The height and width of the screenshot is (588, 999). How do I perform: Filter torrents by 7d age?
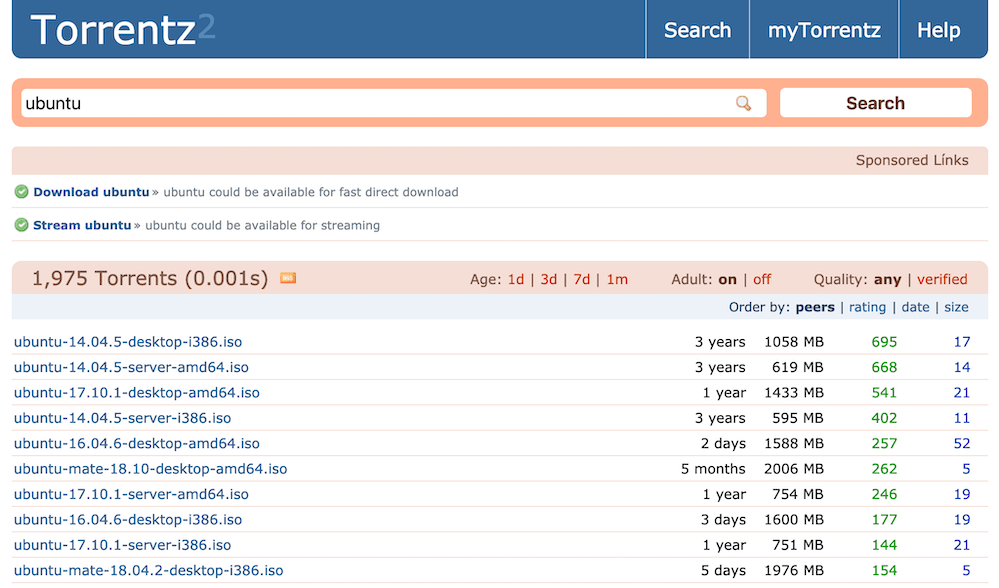(581, 280)
